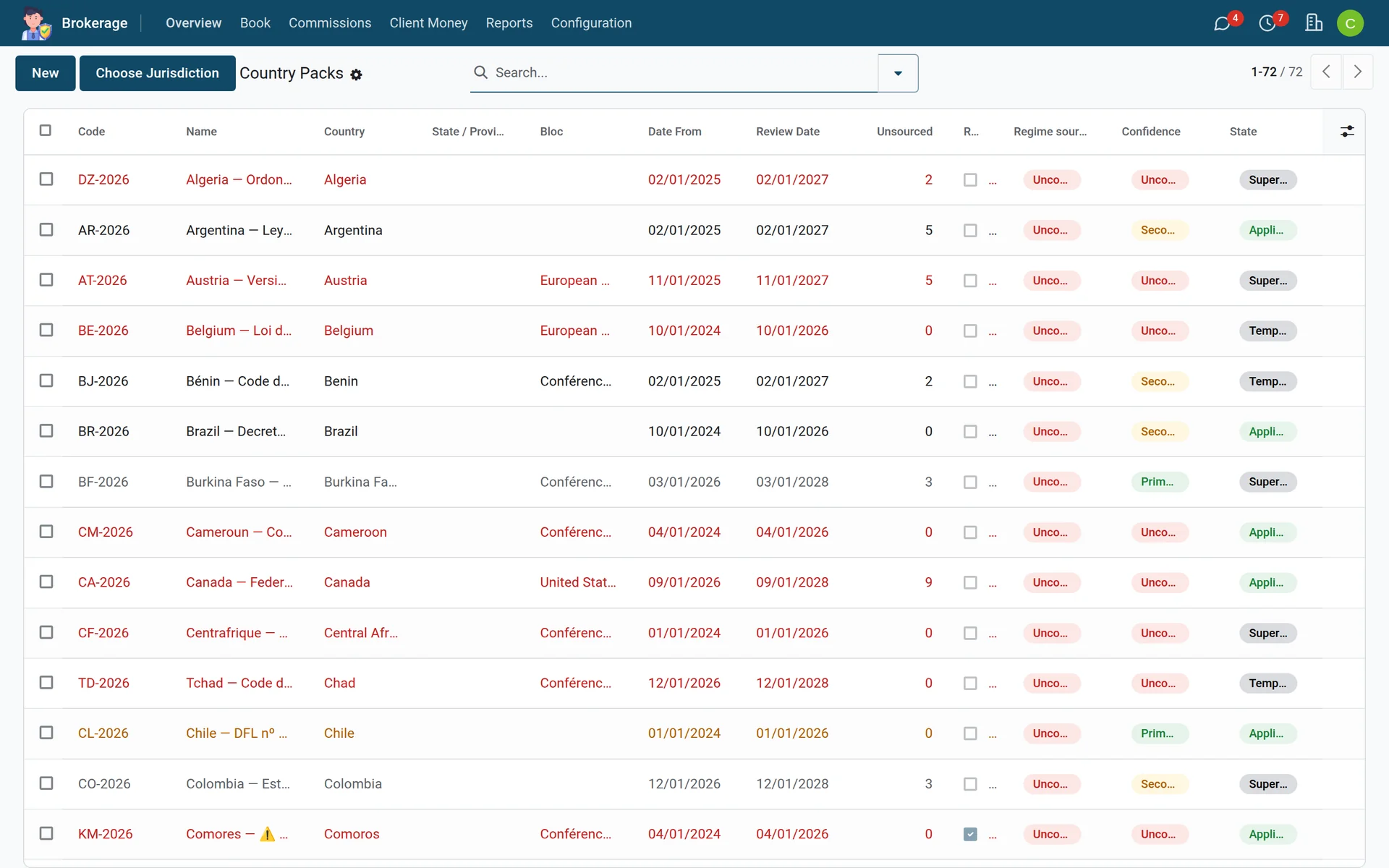The image size is (1389, 868).
Task: Toggle the R... checkbox in Brazil row
Action: coord(970,431)
